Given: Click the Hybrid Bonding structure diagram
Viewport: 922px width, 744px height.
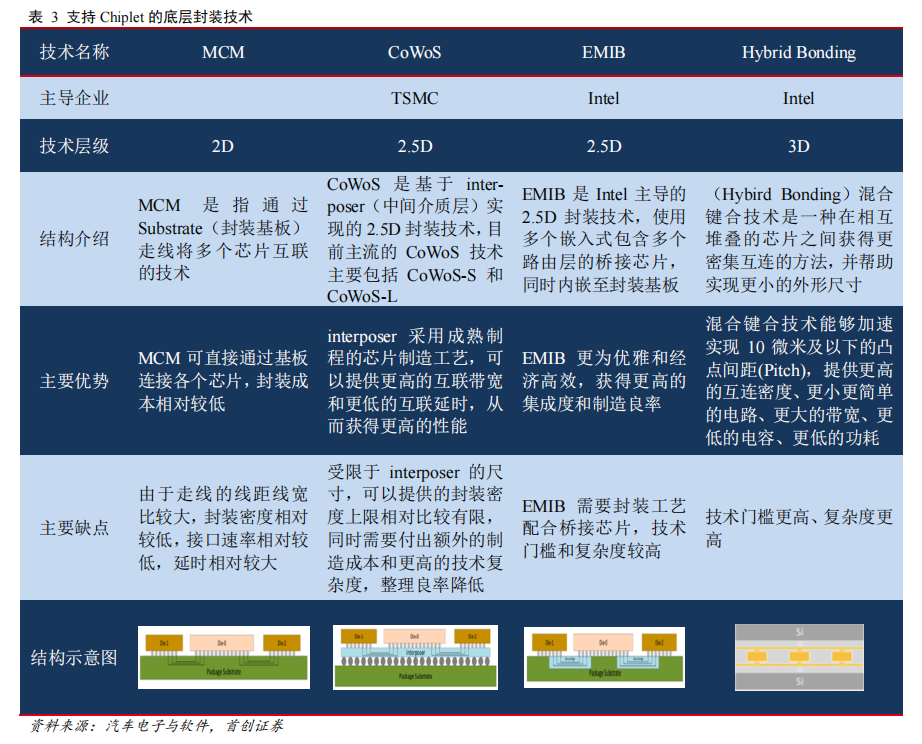Looking at the screenshot, I should click(x=799, y=657).
